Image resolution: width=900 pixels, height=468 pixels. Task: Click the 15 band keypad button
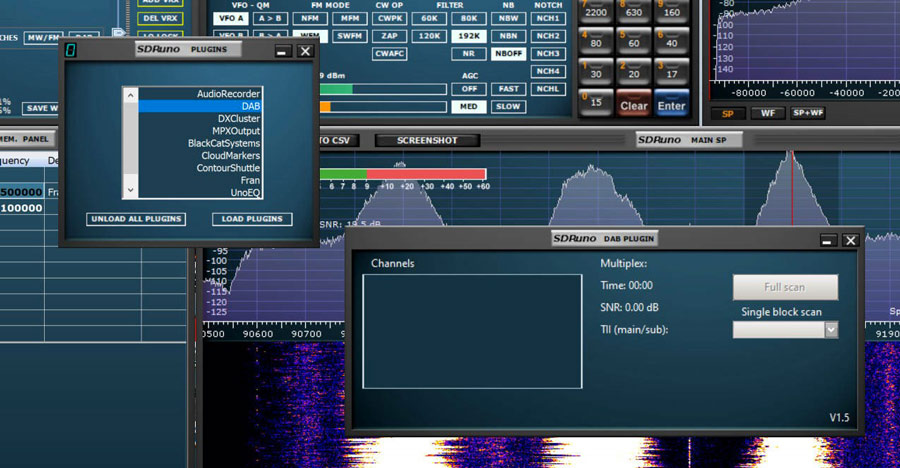pyautogui.click(x=596, y=102)
